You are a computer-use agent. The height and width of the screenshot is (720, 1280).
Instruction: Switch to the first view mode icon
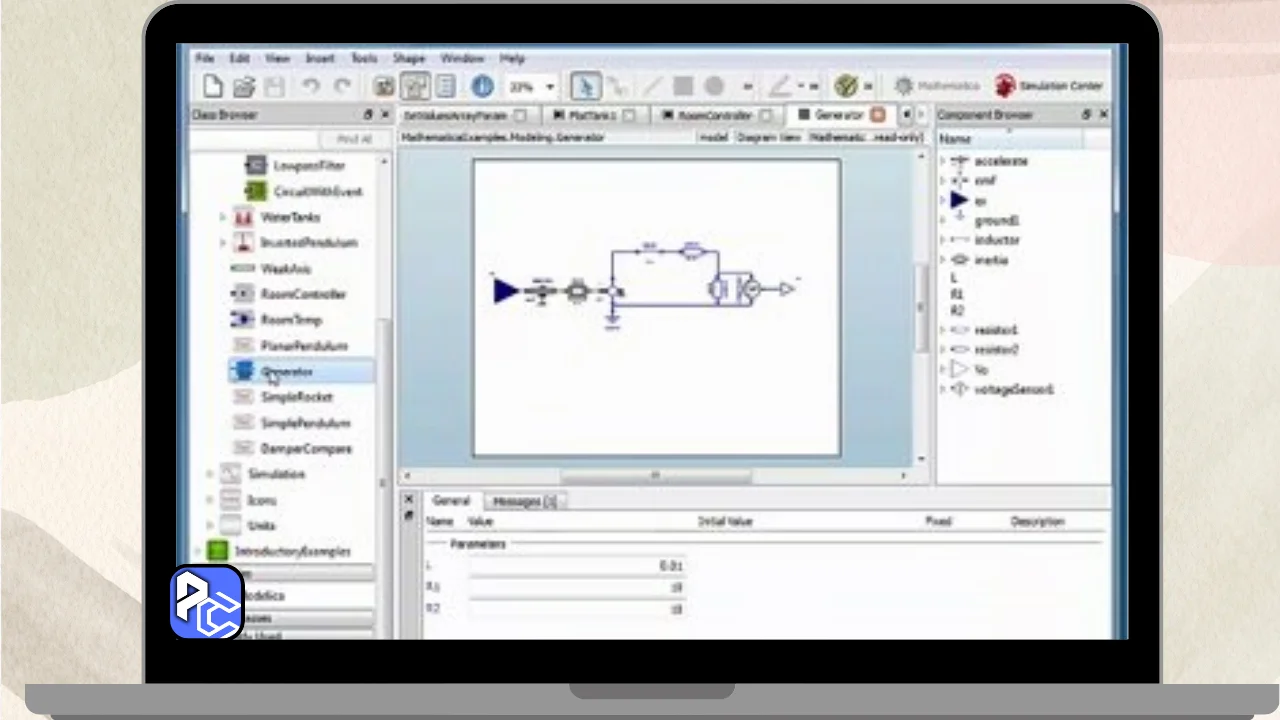[x=383, y=87]
